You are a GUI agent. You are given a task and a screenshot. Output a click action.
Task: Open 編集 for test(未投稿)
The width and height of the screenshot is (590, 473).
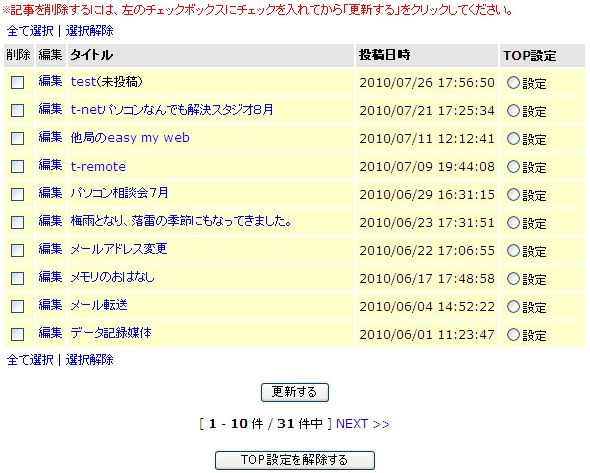point(50,81)
